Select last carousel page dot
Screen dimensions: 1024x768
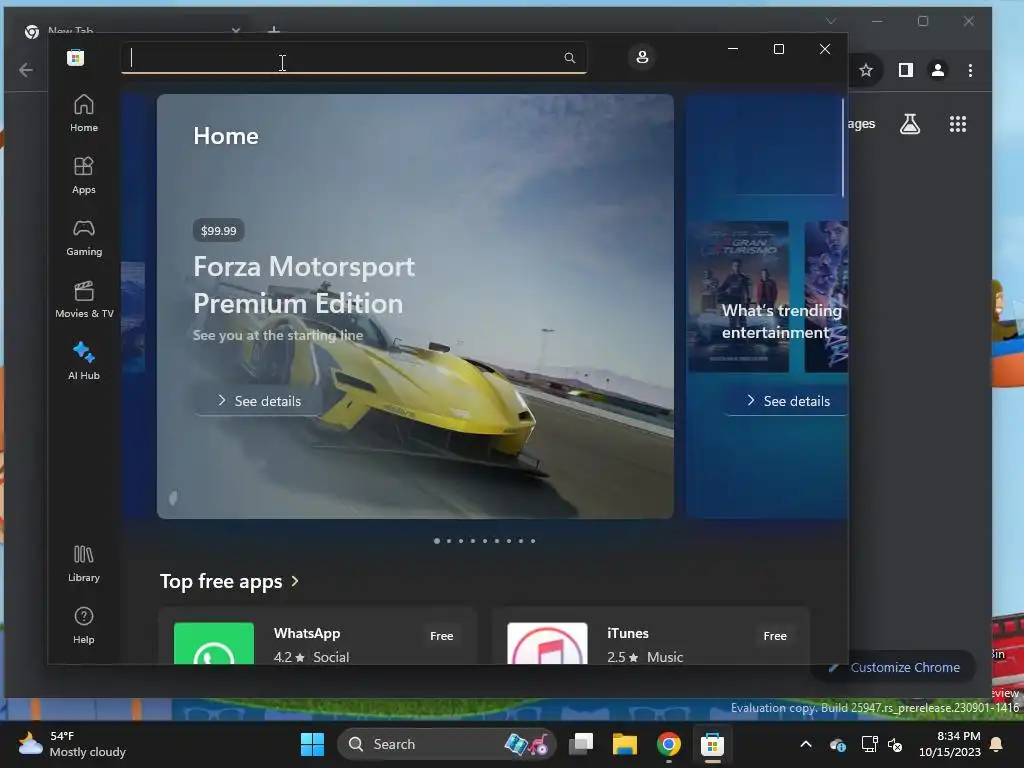tap(533, 541)
